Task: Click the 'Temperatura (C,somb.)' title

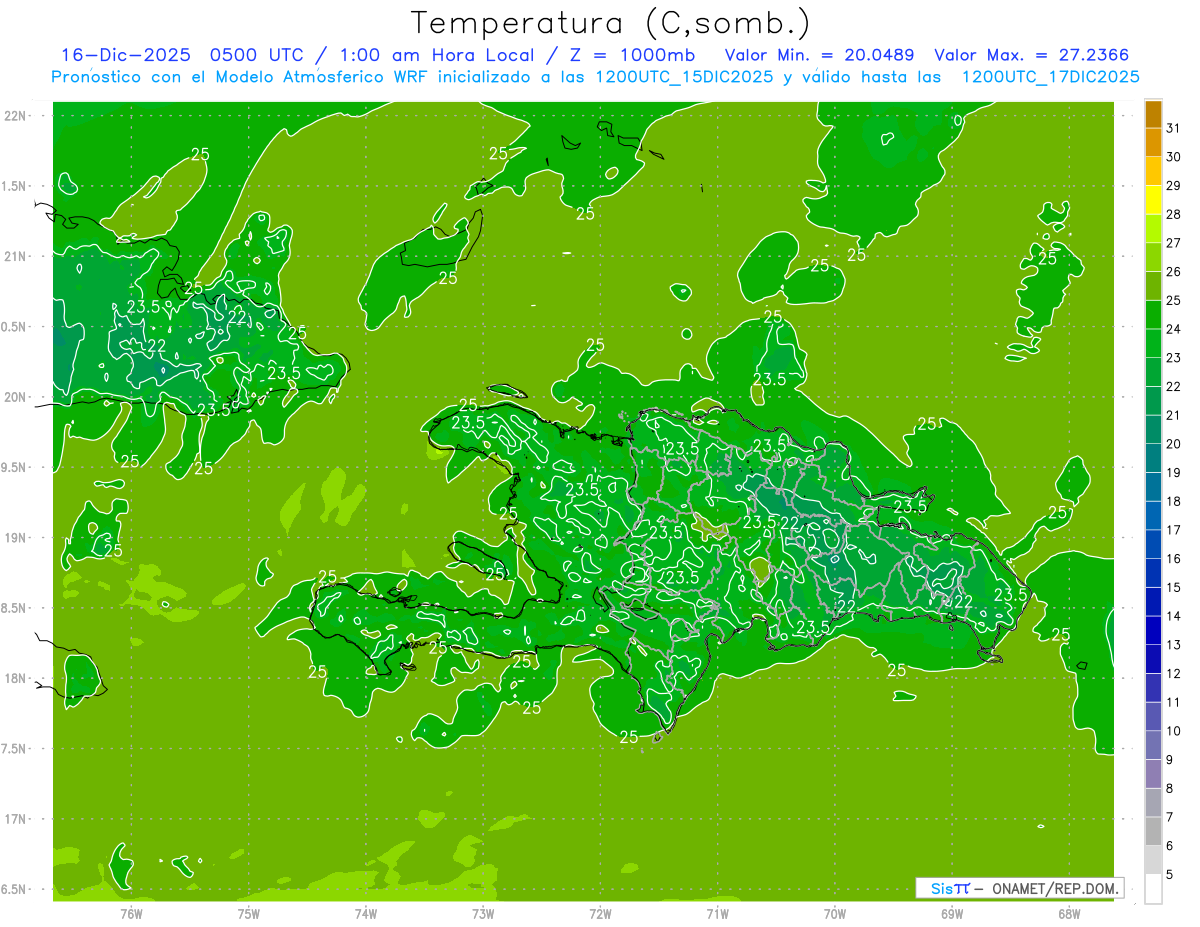Action: tap(610, 23)
